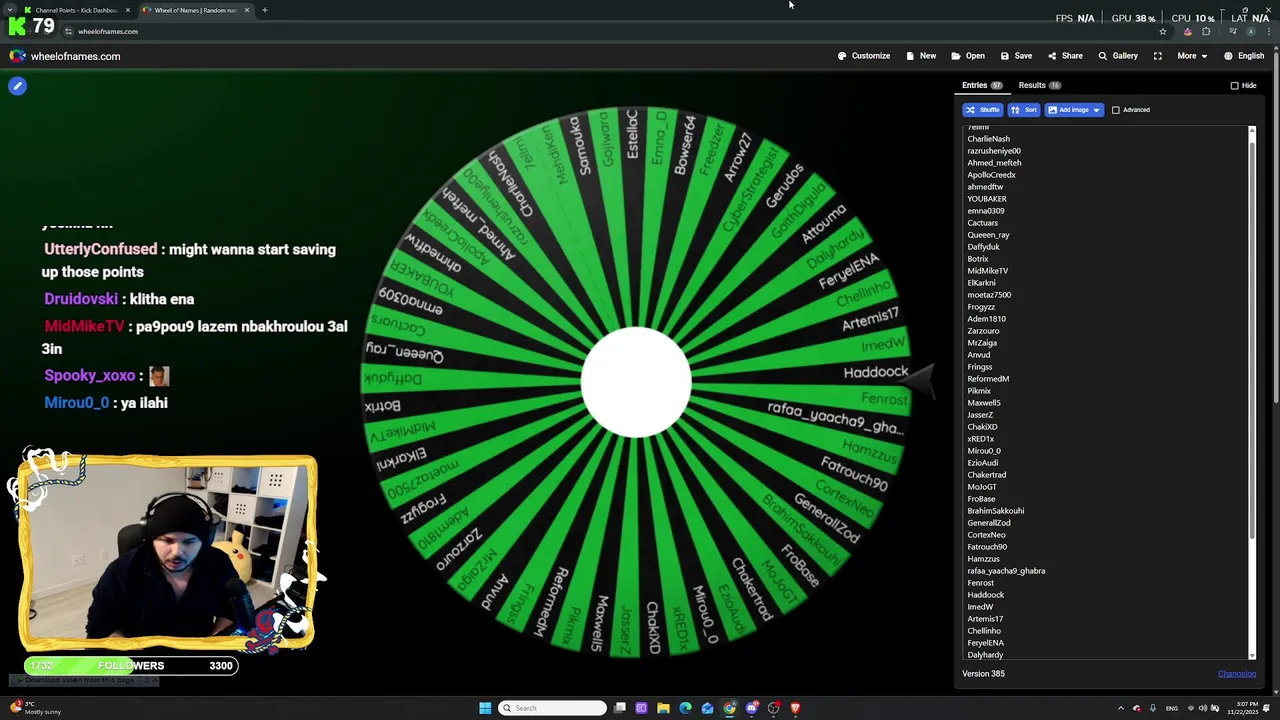Shuffle the entries list
The image size is (1280, 720).
pos(983,110)
